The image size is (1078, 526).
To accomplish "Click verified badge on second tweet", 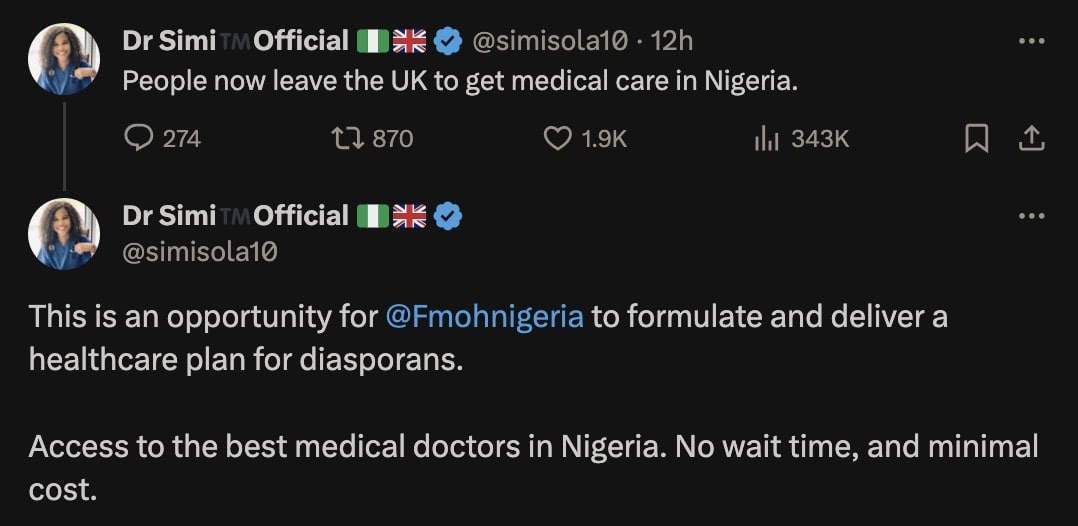I will coord(448,215).
